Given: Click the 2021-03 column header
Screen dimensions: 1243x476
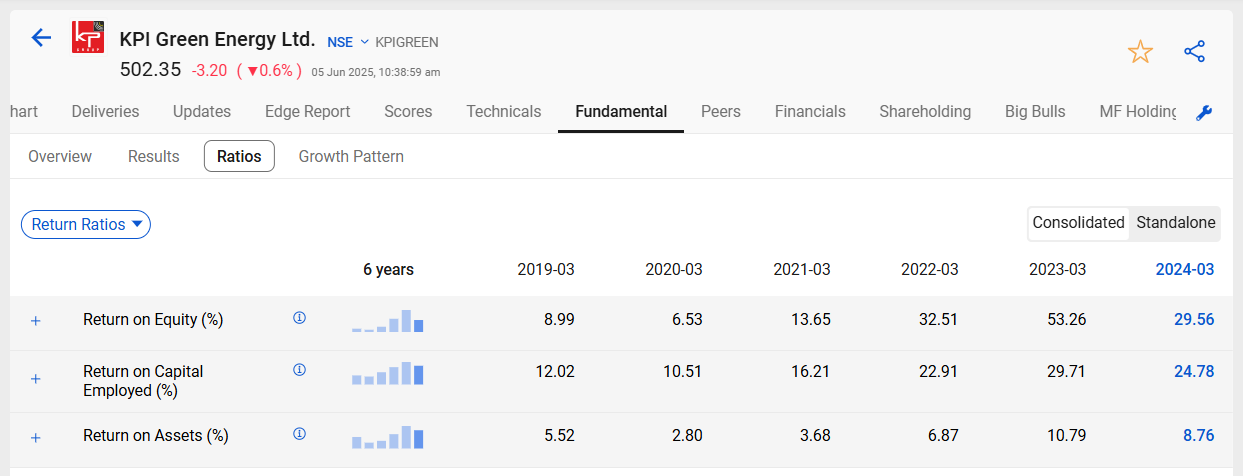Looking at the screenshot, I should (x=802, y=270).
